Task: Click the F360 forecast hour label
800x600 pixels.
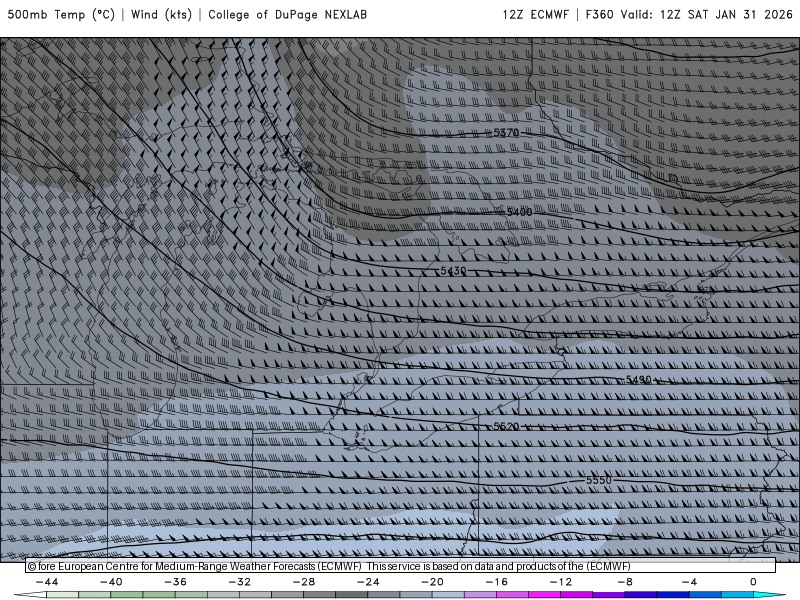Action: click(x=599, y=14)
